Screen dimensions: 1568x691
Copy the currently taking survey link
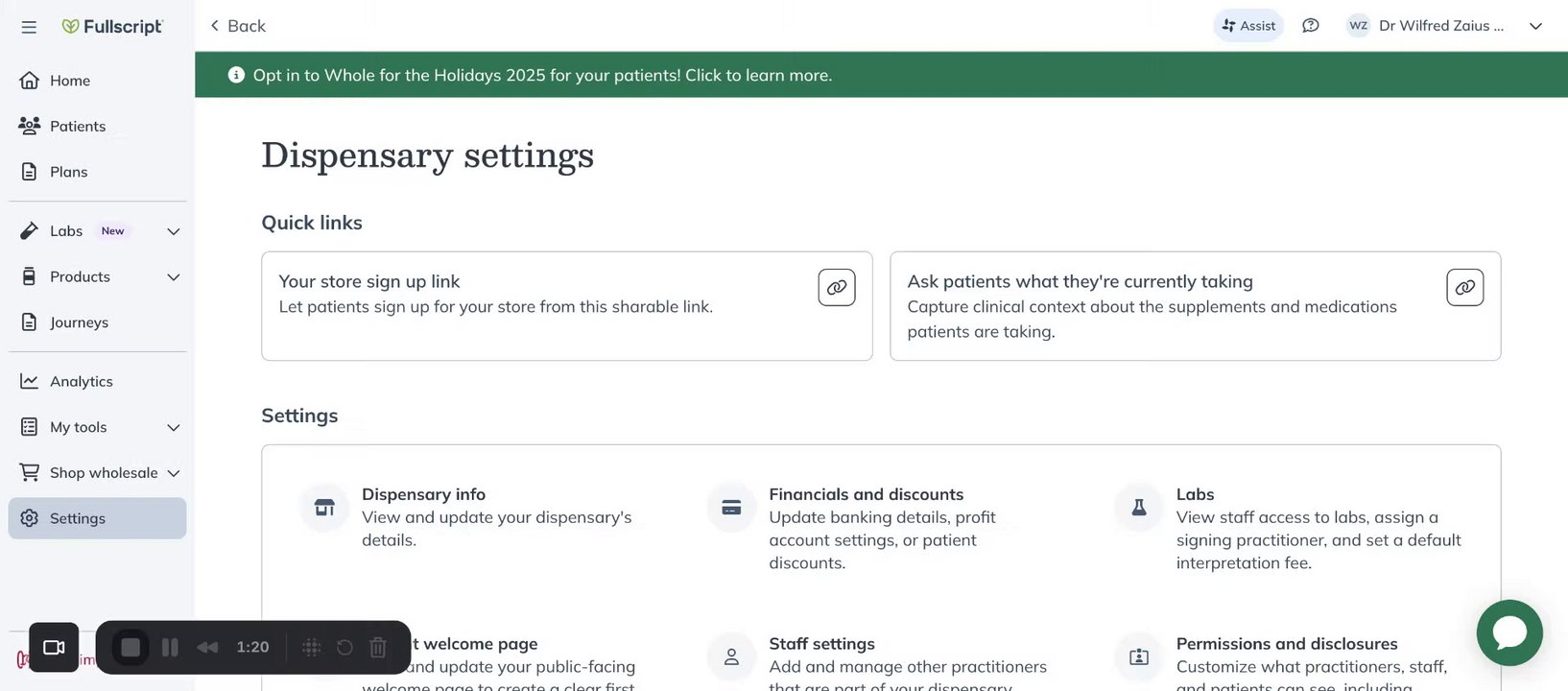click(1464, 287)
